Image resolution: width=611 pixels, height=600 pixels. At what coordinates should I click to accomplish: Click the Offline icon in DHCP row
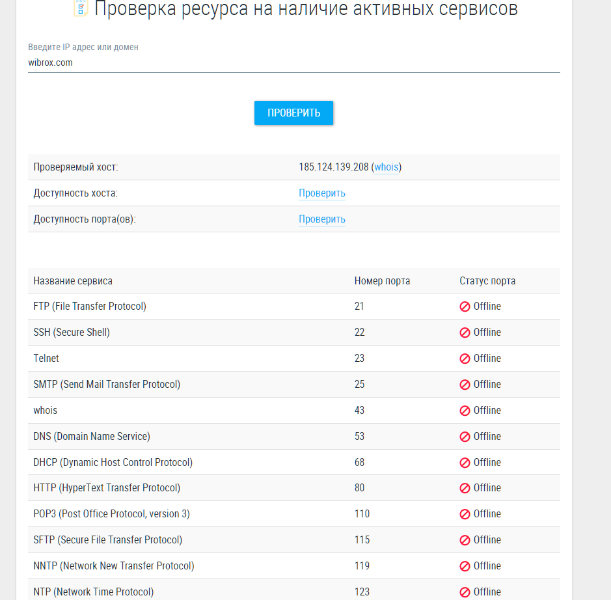click(464, 462)
